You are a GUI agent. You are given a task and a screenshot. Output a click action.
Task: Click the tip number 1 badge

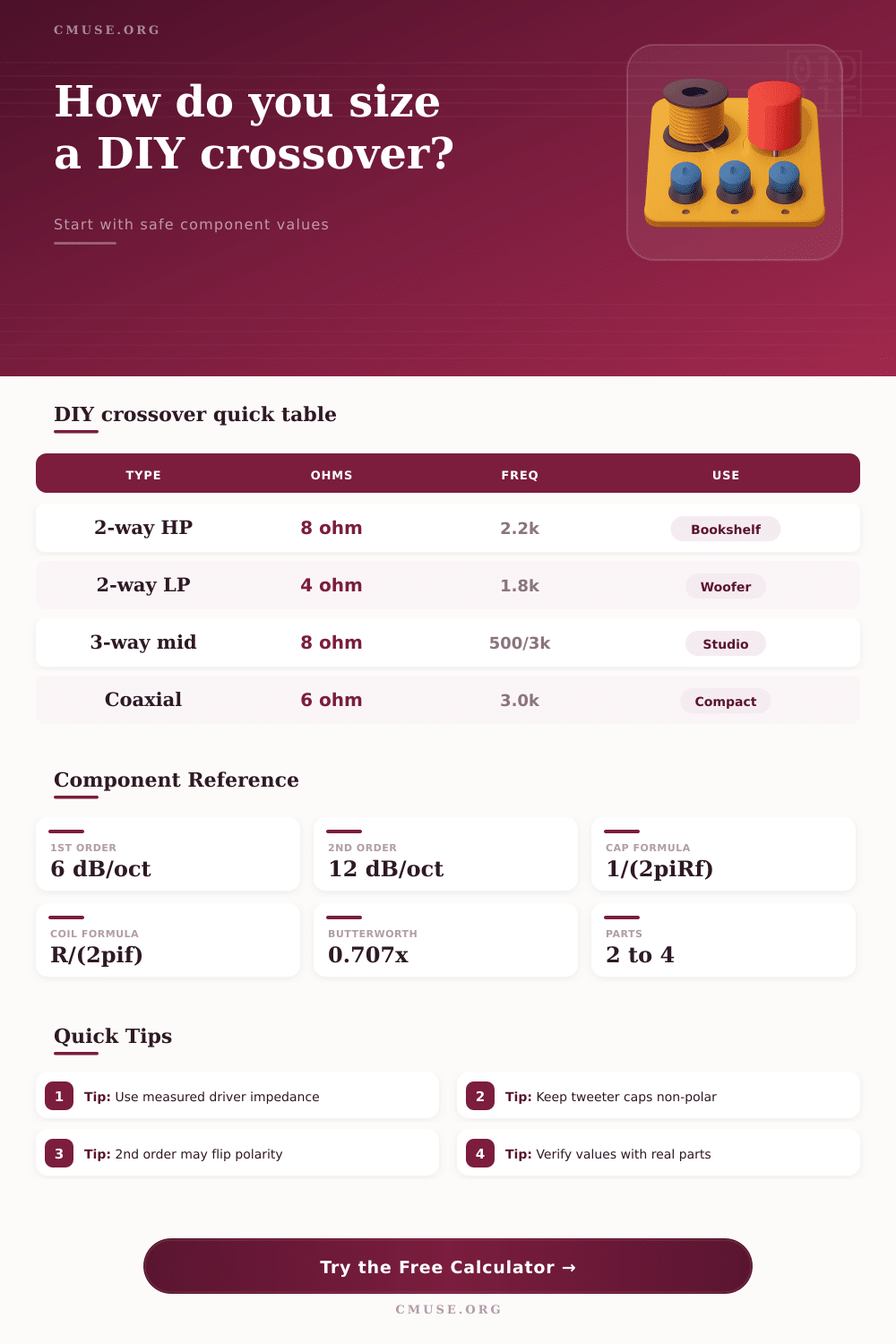click(x=59, y=1096)
